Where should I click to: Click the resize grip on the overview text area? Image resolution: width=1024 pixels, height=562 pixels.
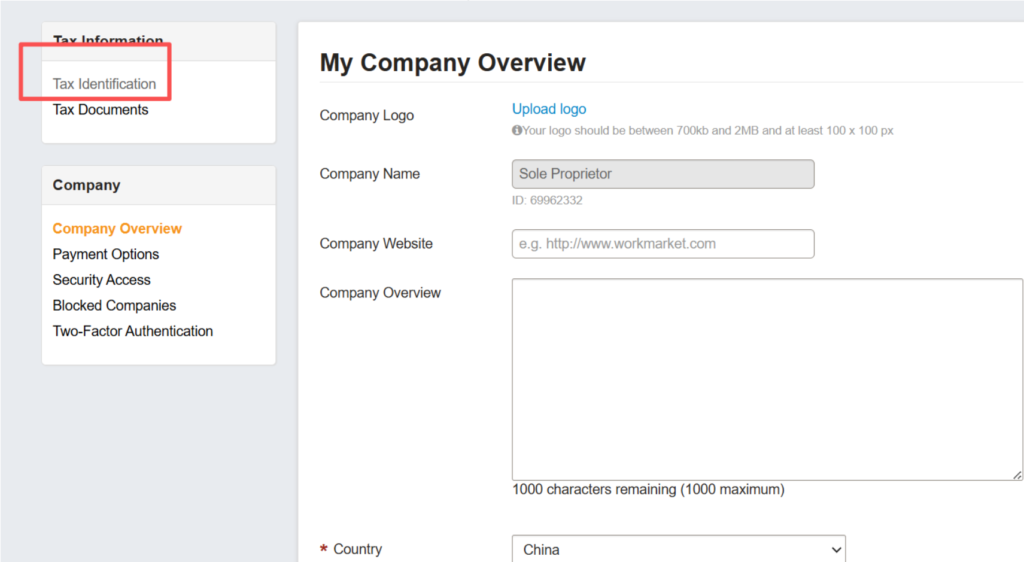tap(1016, 474)
